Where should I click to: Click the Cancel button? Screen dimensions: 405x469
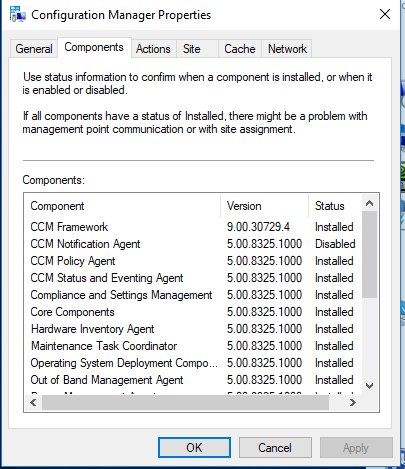pyautogui.click(x=275, y=448)
